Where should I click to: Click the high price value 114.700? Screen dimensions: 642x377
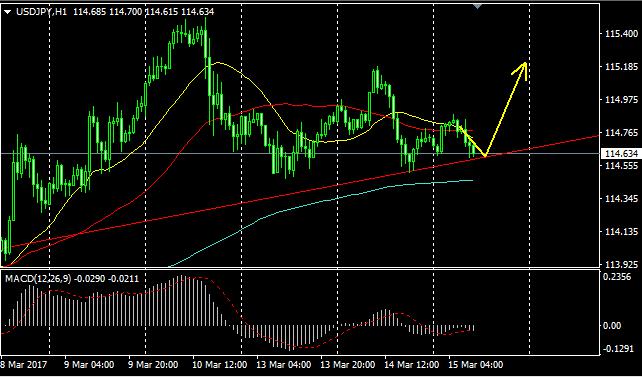coord(126,12)
